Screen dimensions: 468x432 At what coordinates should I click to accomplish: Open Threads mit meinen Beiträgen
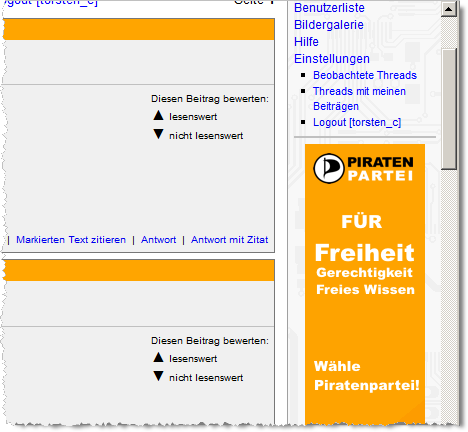click(x=359, y=99)
